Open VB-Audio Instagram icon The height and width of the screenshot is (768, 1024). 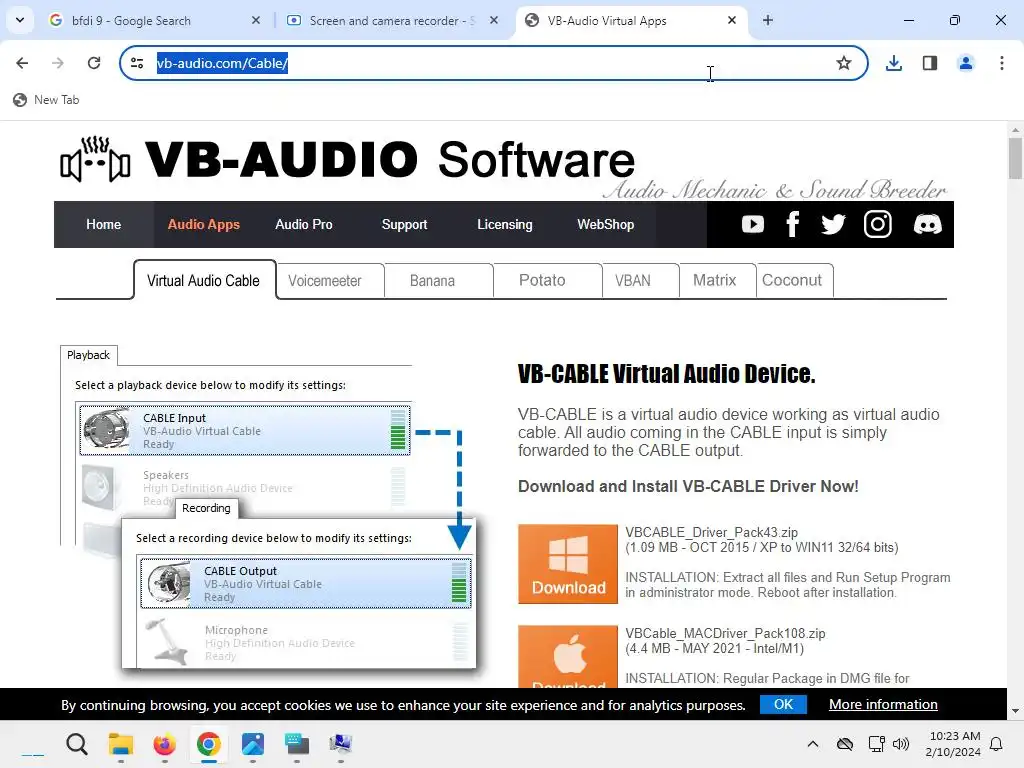click(x=878, y=224)
